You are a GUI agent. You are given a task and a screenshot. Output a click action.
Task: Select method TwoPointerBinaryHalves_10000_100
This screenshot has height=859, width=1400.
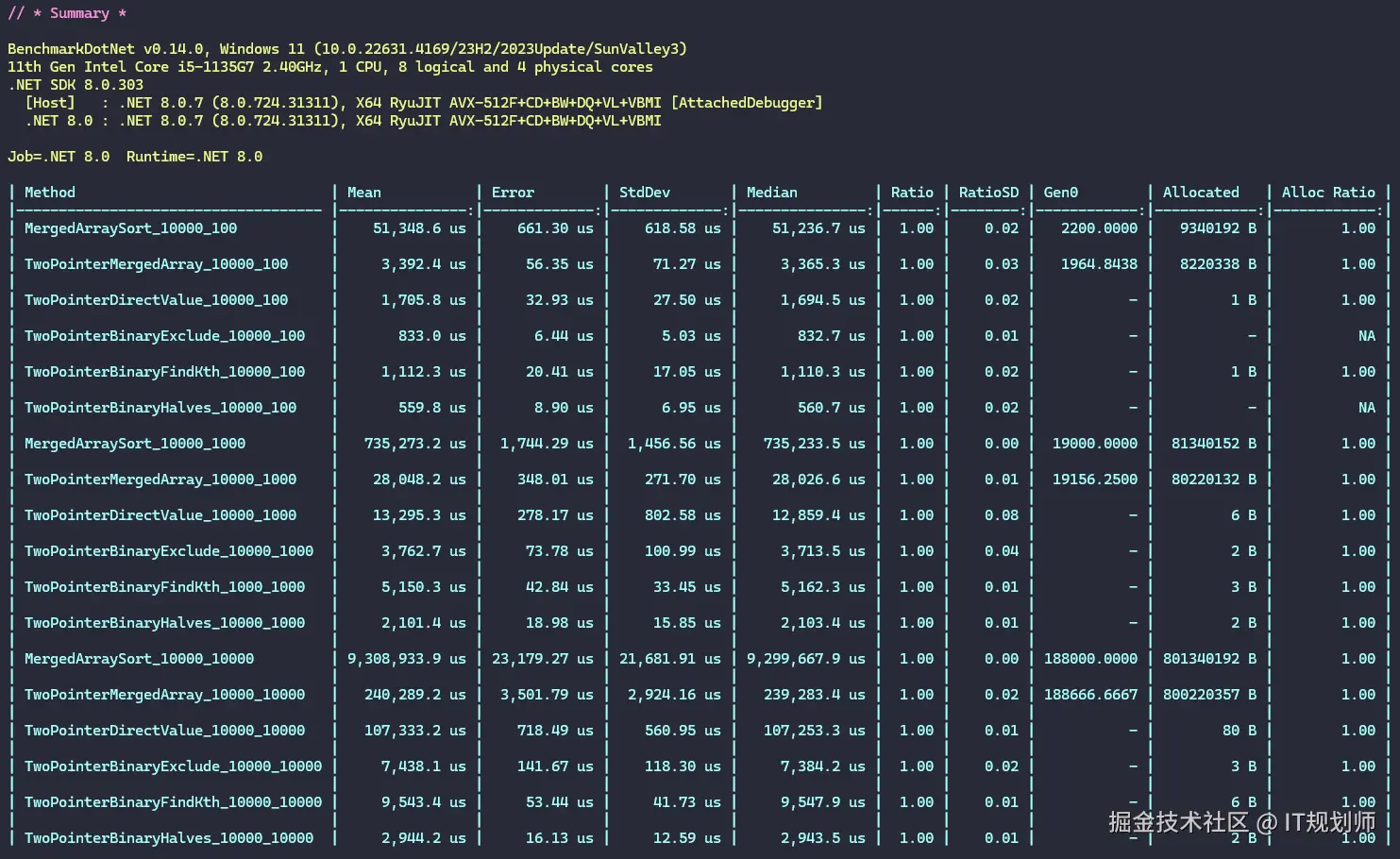click(160, 408)
